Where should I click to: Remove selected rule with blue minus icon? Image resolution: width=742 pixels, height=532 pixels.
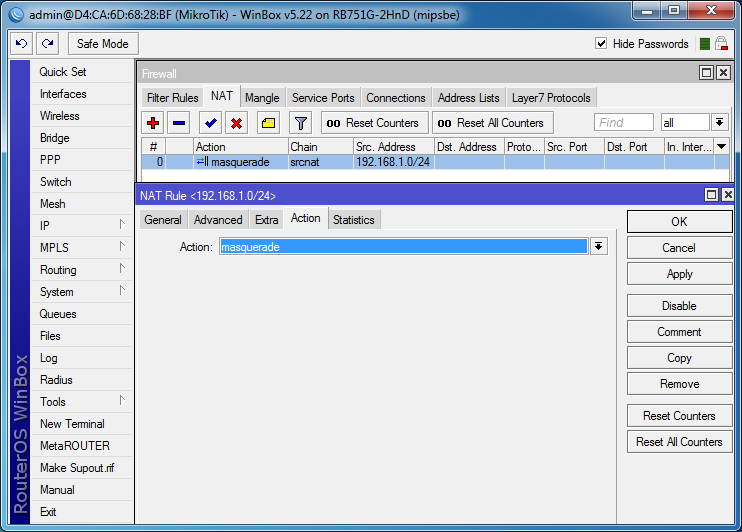(179, 123)
